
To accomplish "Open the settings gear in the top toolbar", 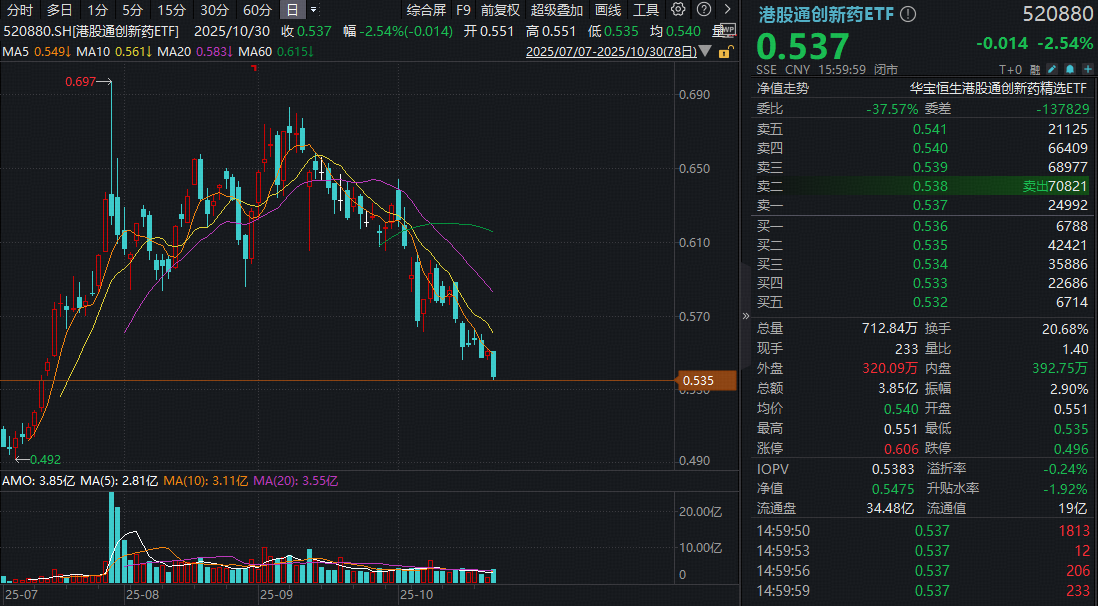I will click(x=679, y=9).
